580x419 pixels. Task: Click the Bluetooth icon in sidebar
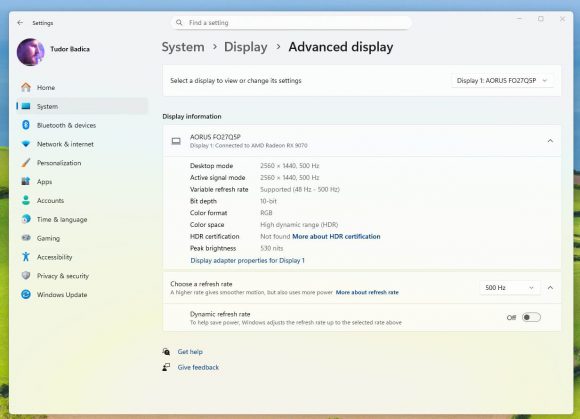26,125
